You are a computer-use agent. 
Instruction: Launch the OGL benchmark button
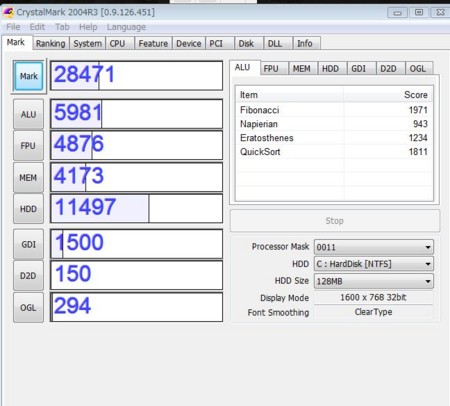28,307
